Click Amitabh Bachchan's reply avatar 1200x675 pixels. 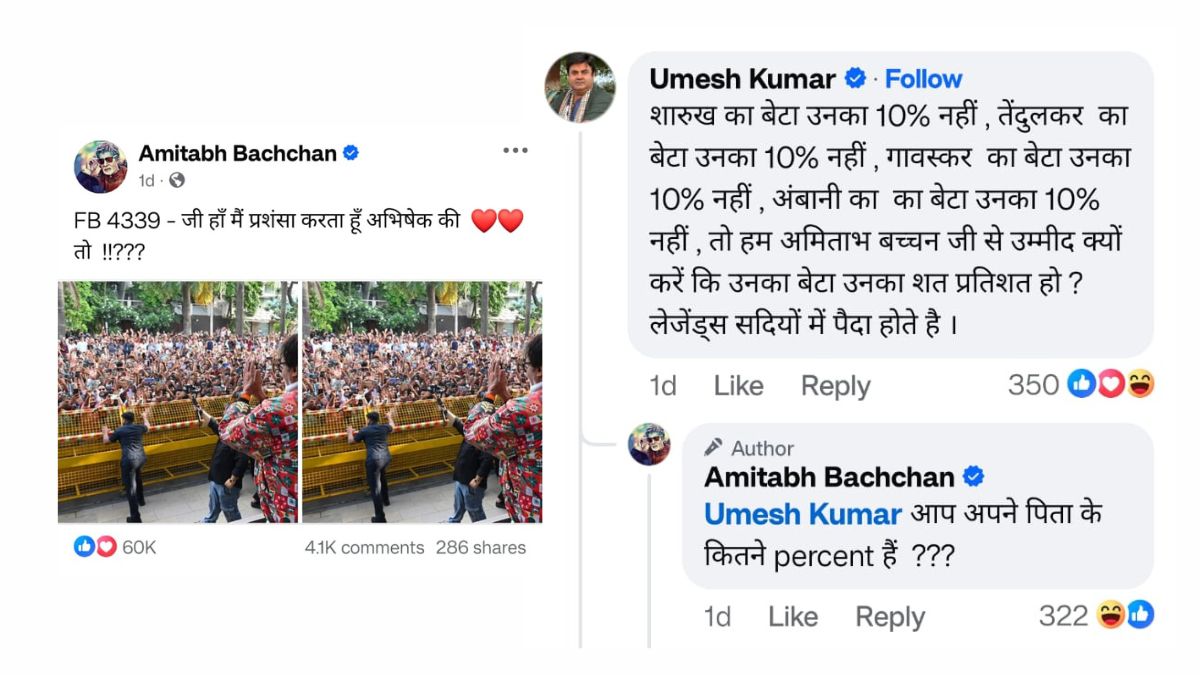click(649, 444)
